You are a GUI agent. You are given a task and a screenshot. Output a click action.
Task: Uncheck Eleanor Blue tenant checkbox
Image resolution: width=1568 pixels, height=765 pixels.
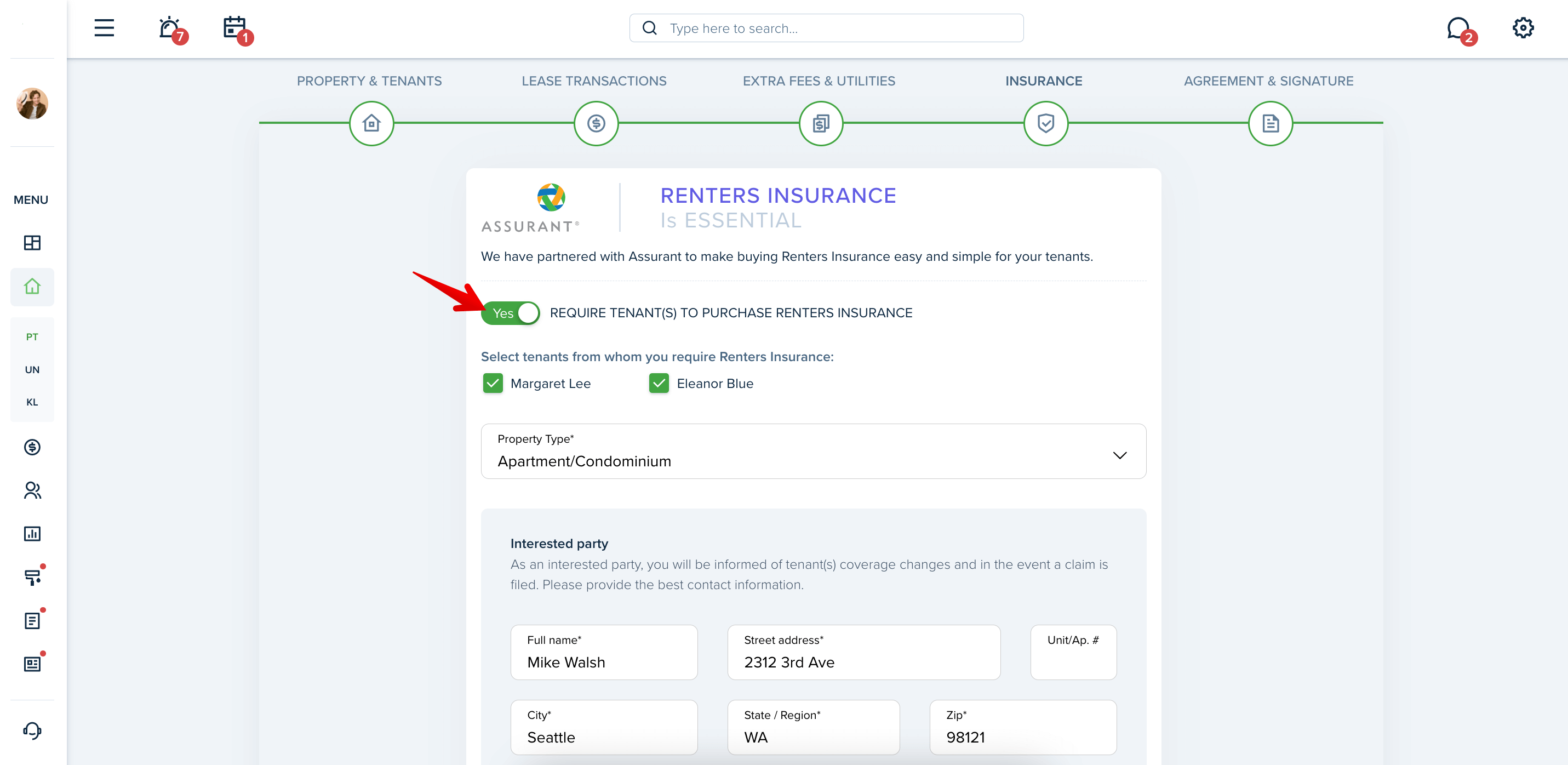pos(659,384)
